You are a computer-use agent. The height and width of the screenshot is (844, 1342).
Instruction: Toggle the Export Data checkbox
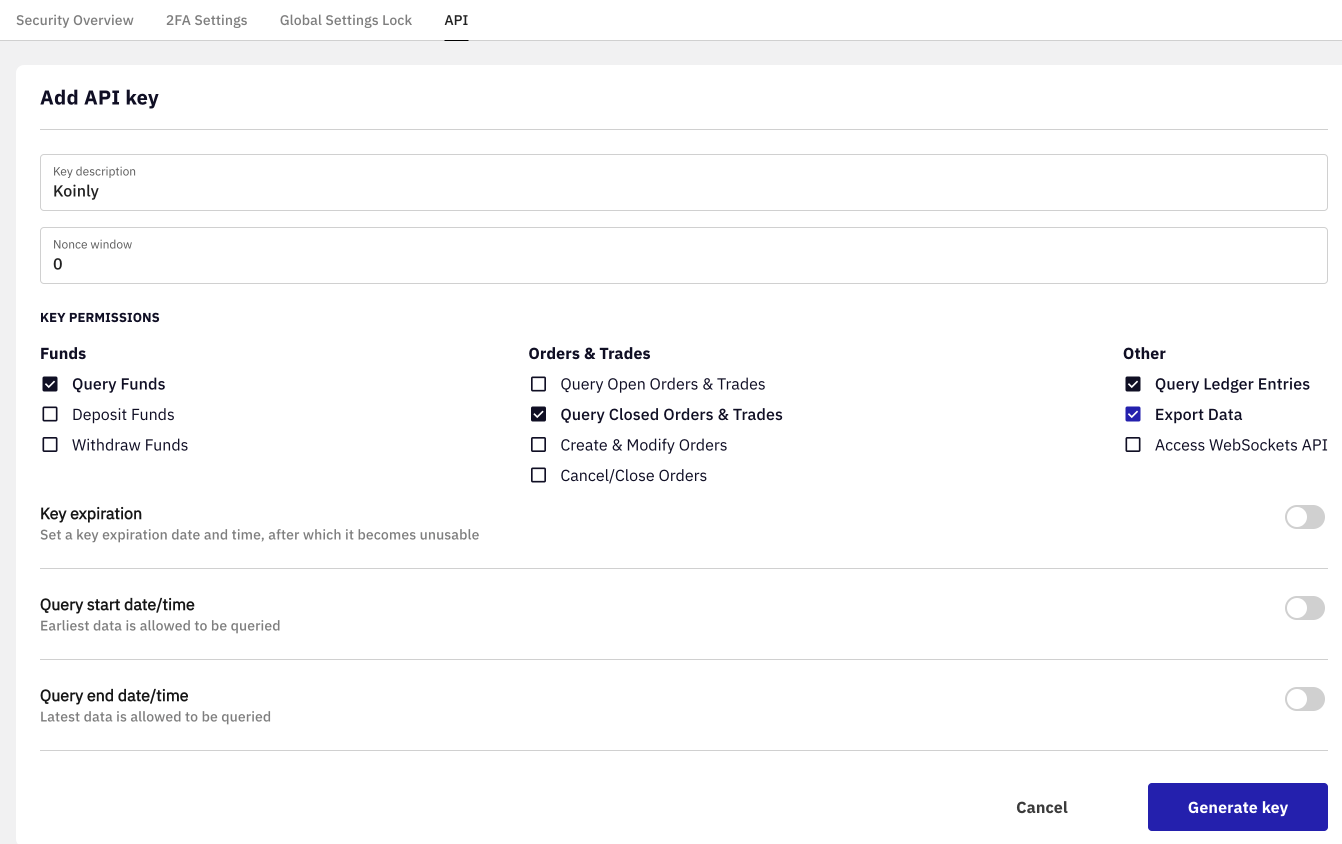[1133, 414]
